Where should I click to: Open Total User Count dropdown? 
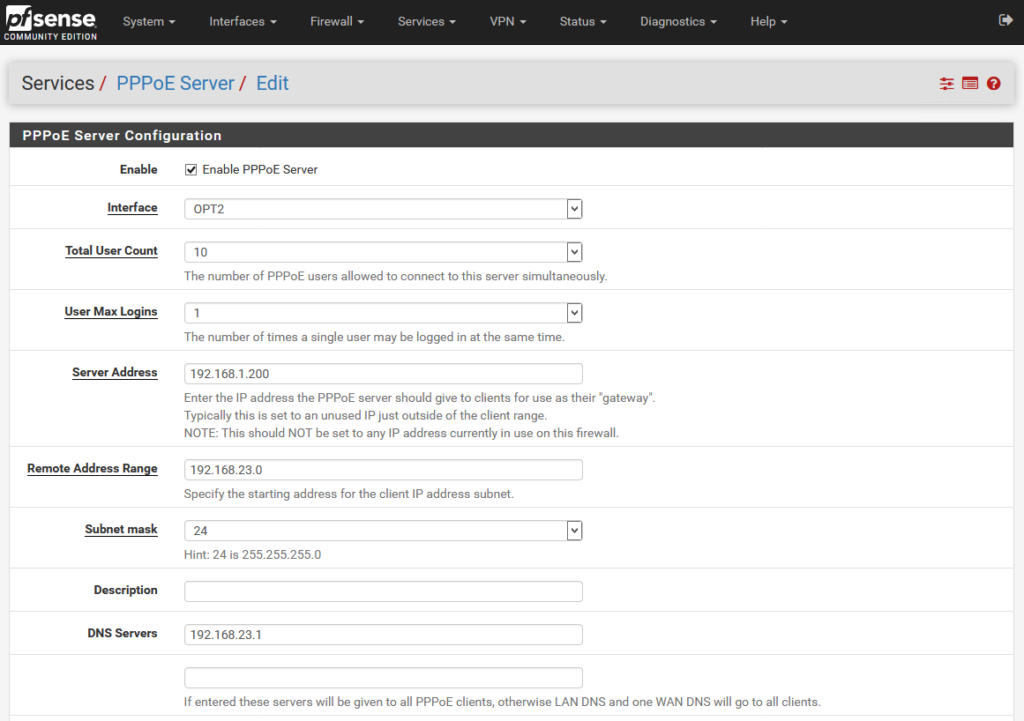point(383,252)
